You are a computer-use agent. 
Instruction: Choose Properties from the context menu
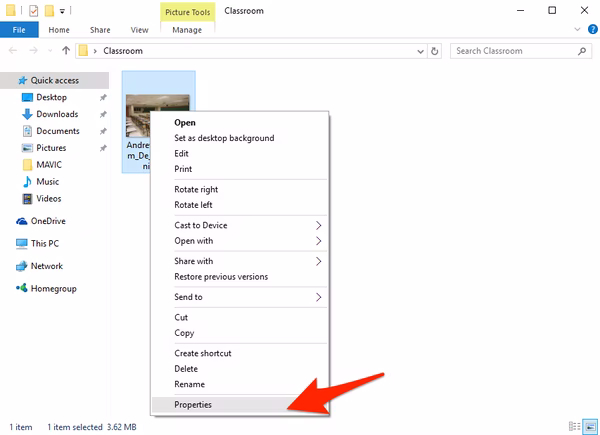193,405
